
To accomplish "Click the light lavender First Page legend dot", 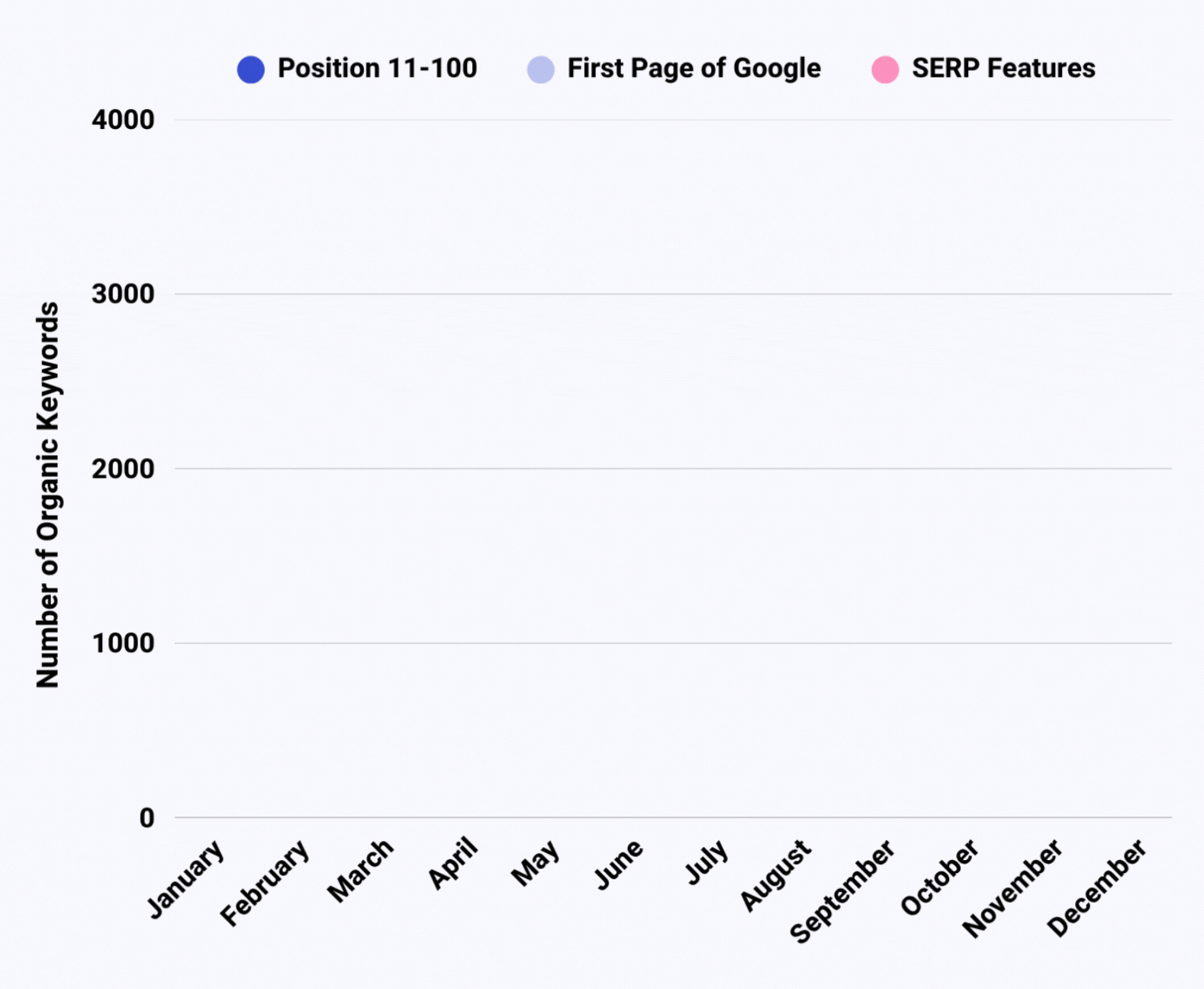I will click(x=540, y=69).
